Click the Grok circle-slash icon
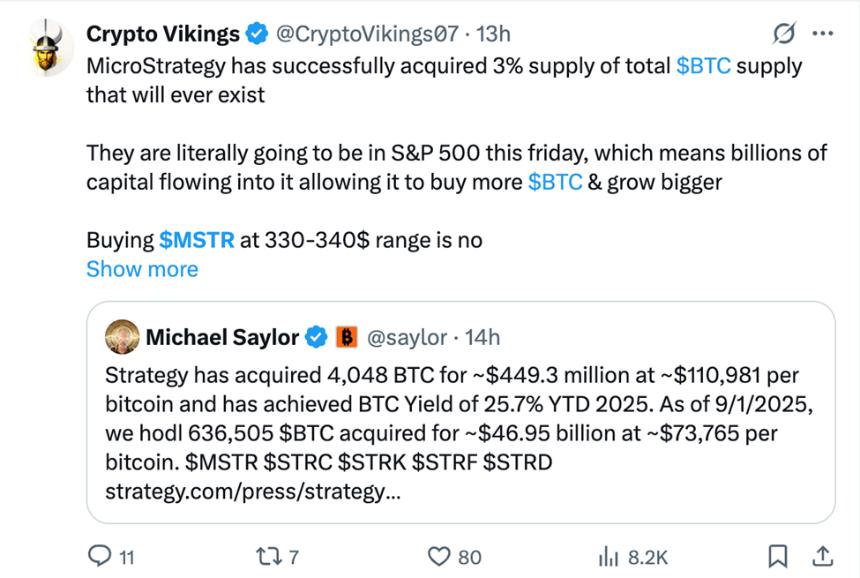860x578 pixels. click(x=785, y=34)
